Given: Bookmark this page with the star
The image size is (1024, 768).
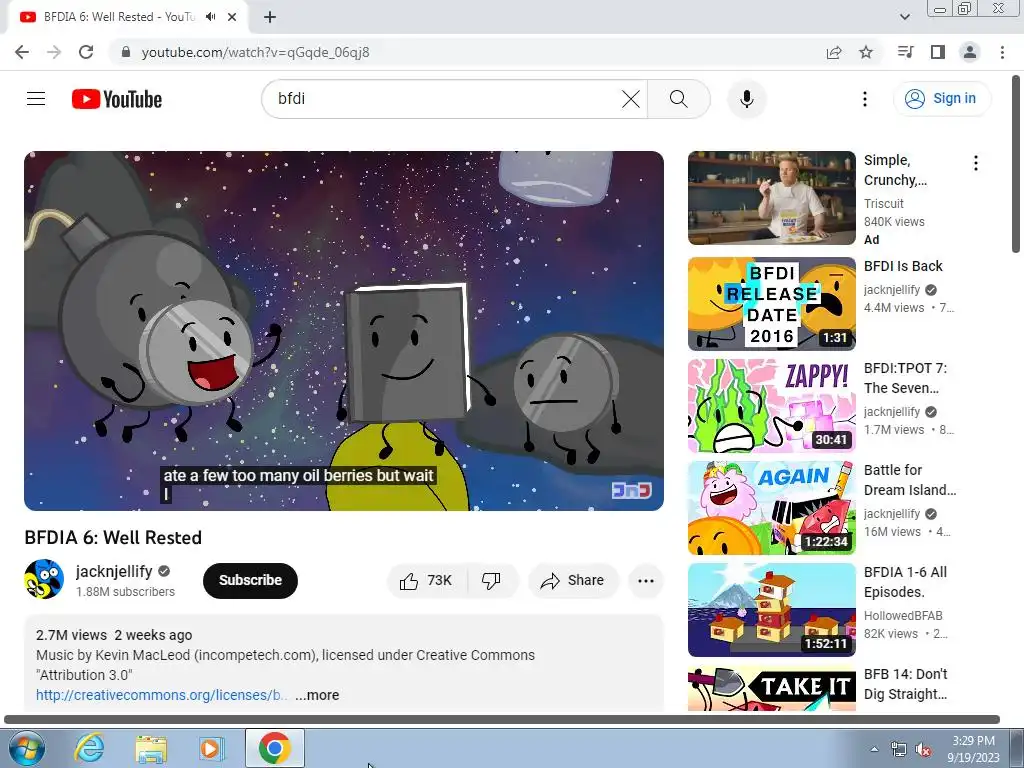Looking at the screenshot, I should click(x=866, y=52).
